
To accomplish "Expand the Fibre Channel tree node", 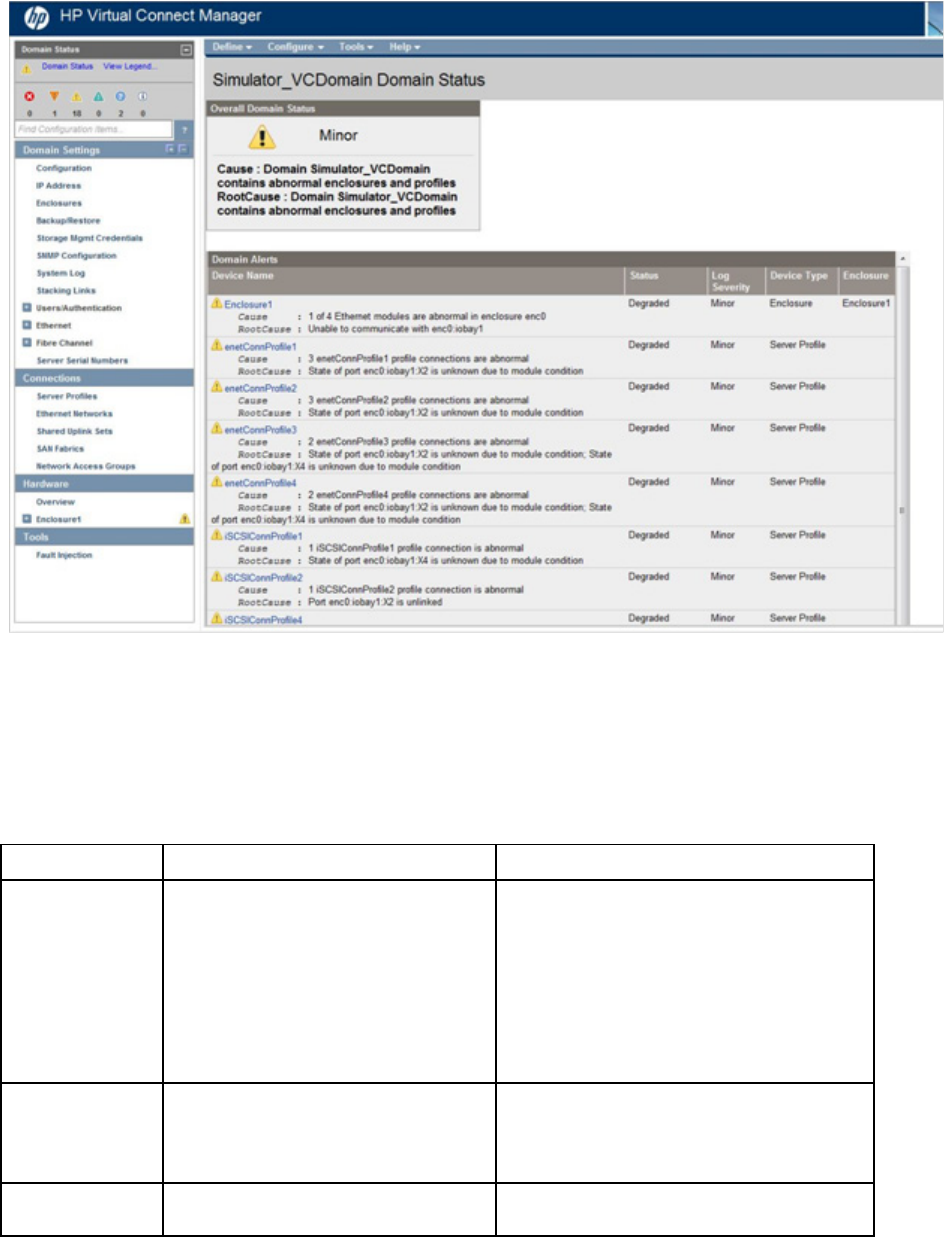I will click(x=27, y=343).
